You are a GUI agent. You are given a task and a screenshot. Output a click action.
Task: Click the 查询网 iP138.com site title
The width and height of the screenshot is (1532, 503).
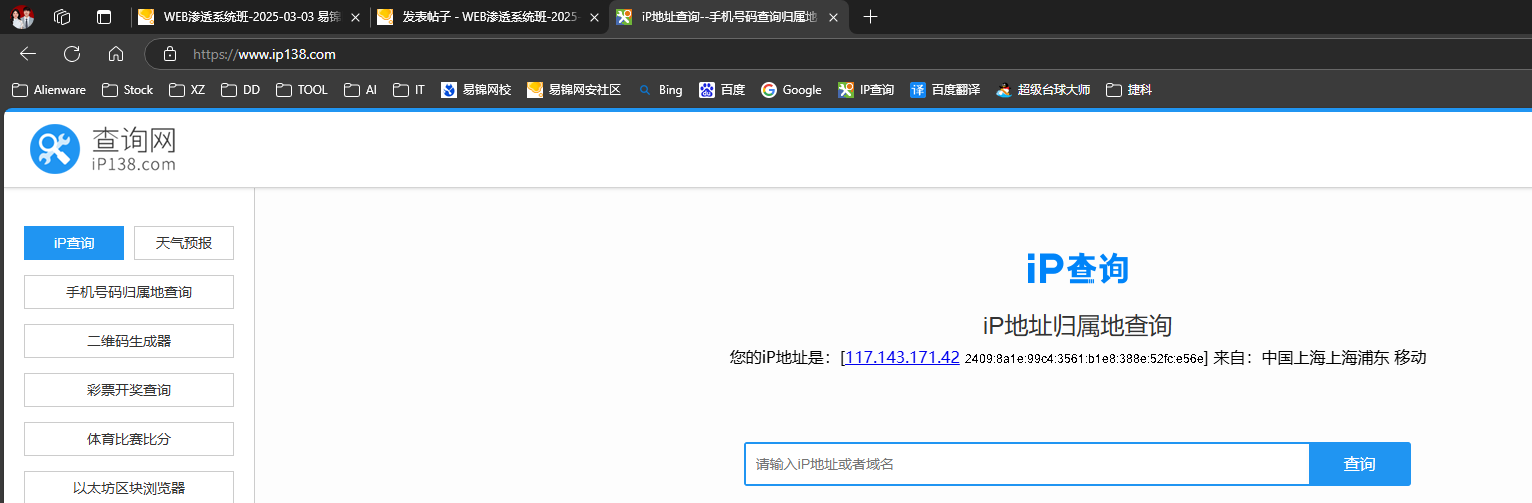[x=134, y=149]
